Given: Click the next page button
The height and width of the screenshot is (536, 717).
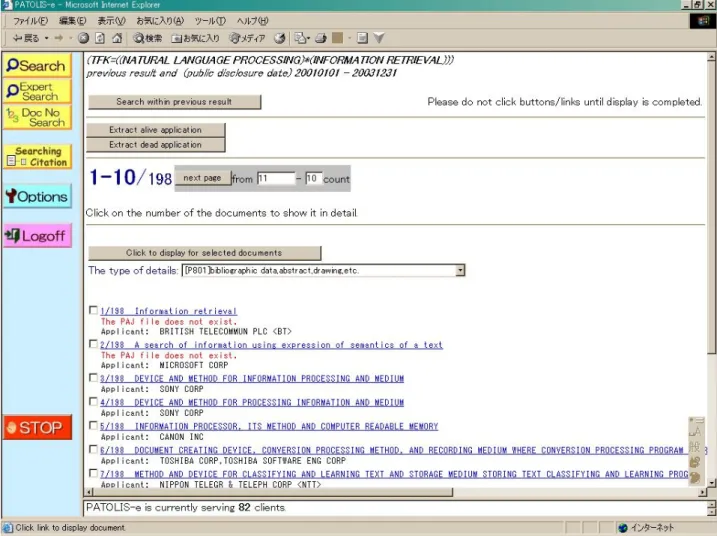Looking at the screenshot, I should pos(202,178).
